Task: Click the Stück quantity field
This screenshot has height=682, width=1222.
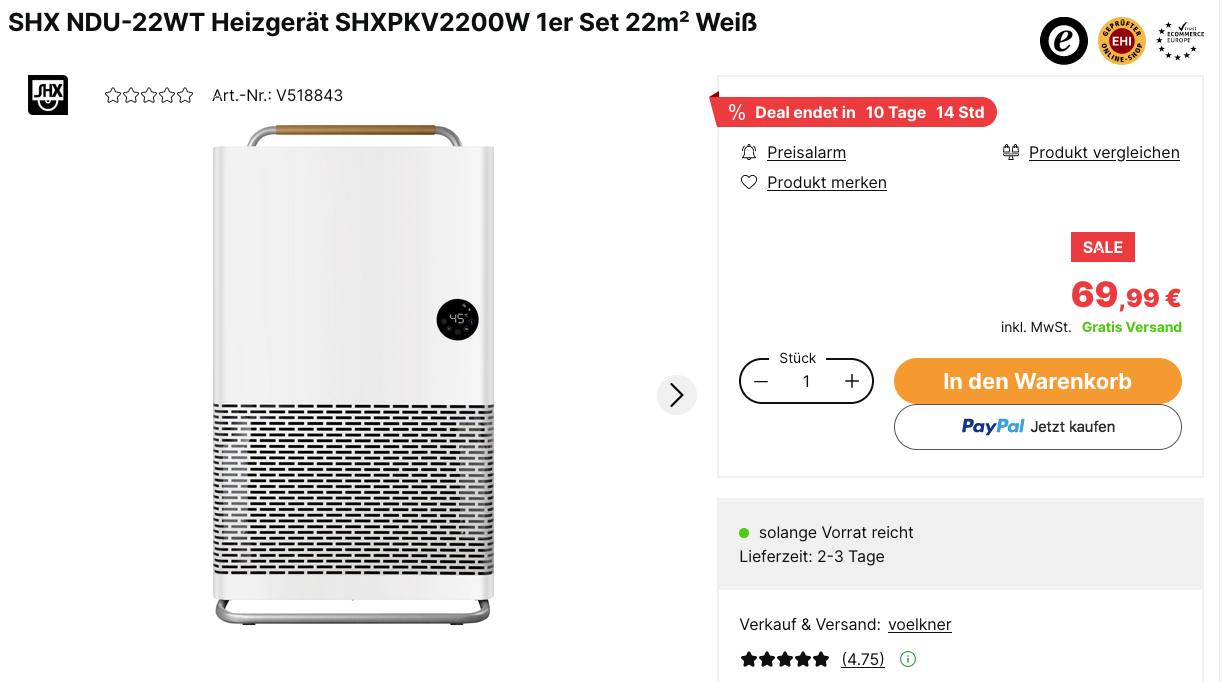Action: (806, 381)
